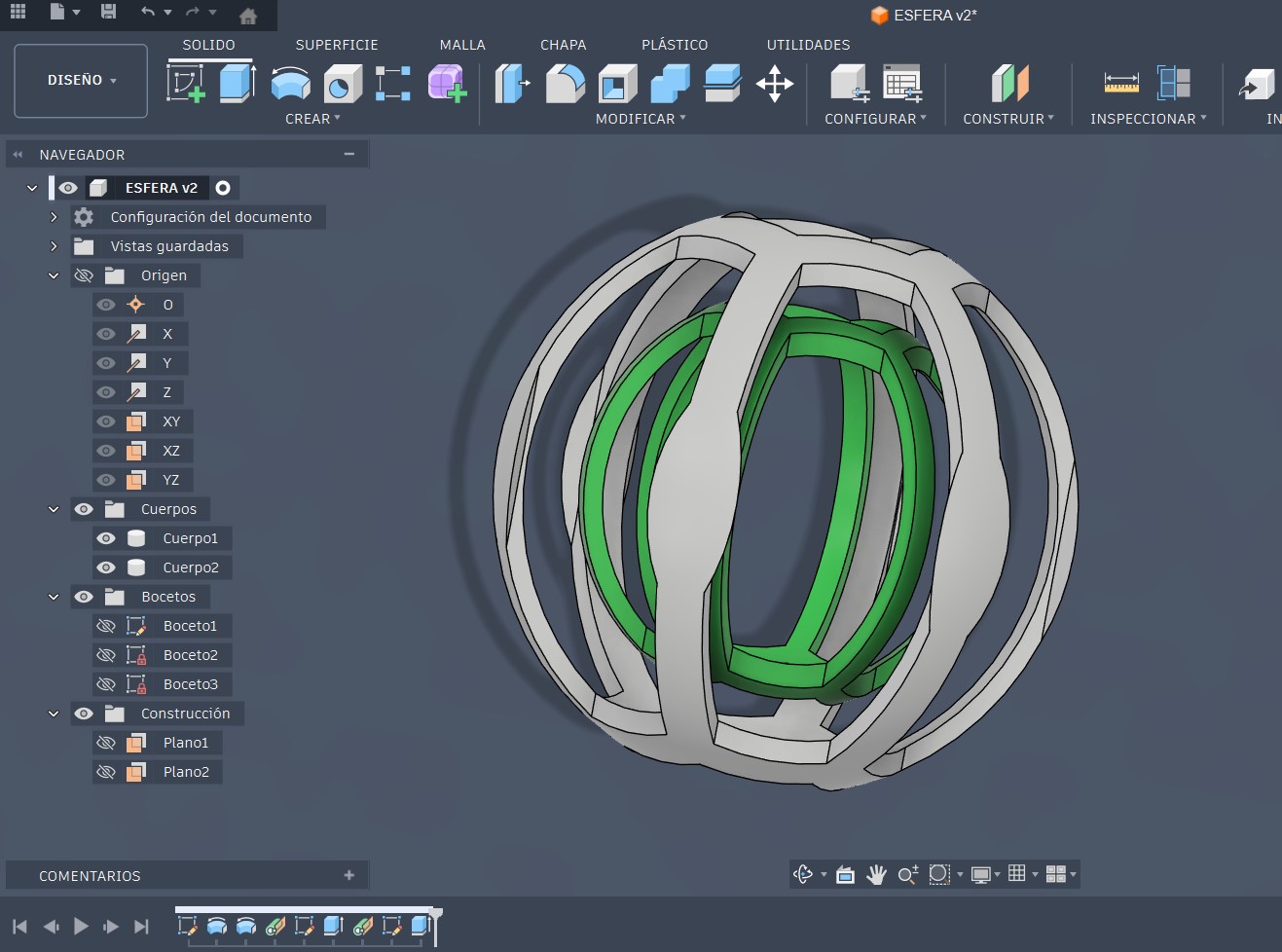This screenshot has height=952, width=1282.
Task: Add a comment with the COMENTARIOS plus
Action: [349, 875]
